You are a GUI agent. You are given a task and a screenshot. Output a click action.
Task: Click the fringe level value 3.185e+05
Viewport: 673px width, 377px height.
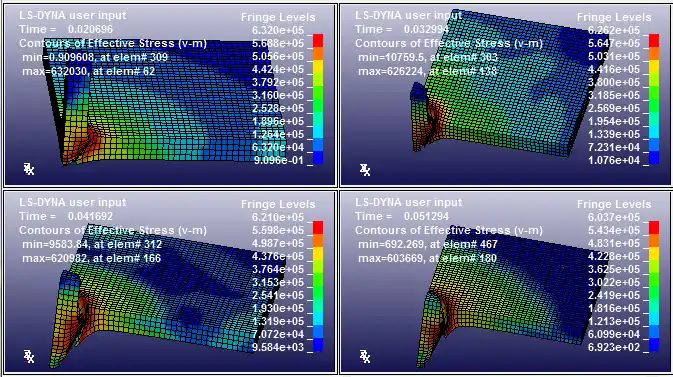tap(614, 95)
